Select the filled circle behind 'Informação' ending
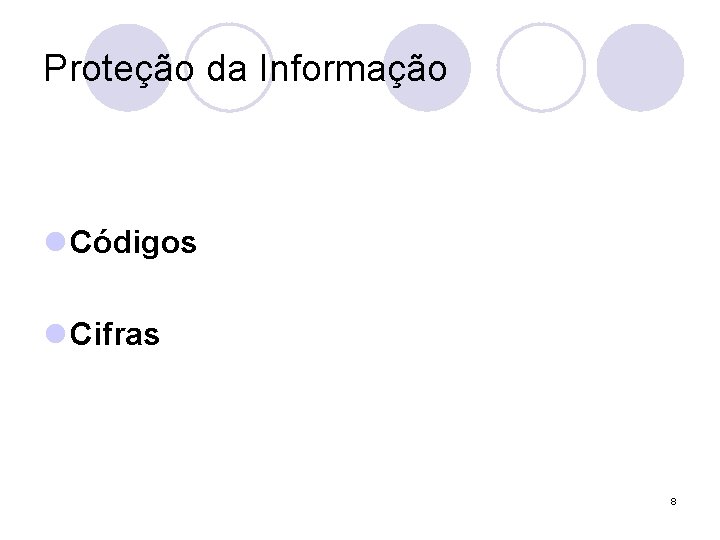 (428, 67)
